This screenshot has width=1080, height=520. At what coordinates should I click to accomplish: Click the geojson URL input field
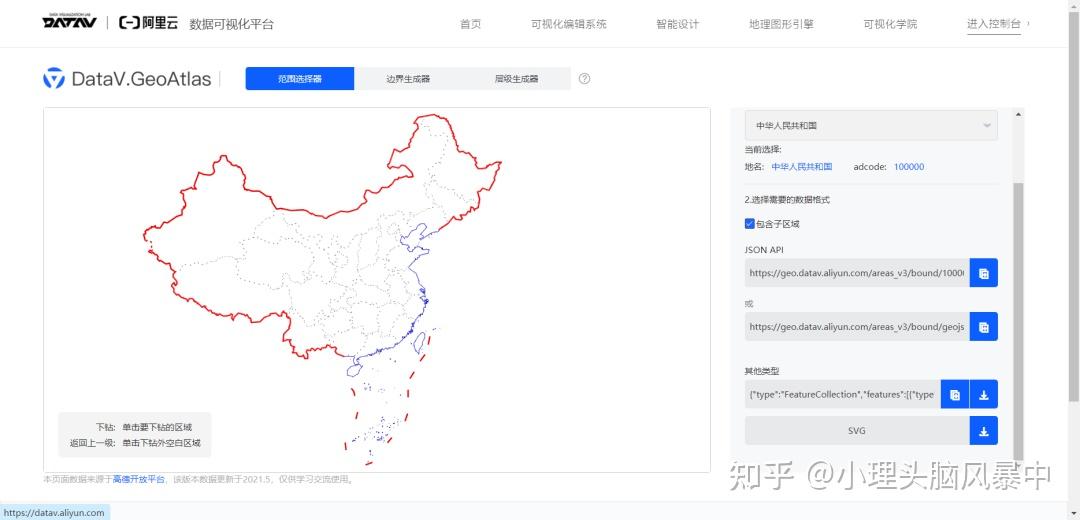pos(857,326)
